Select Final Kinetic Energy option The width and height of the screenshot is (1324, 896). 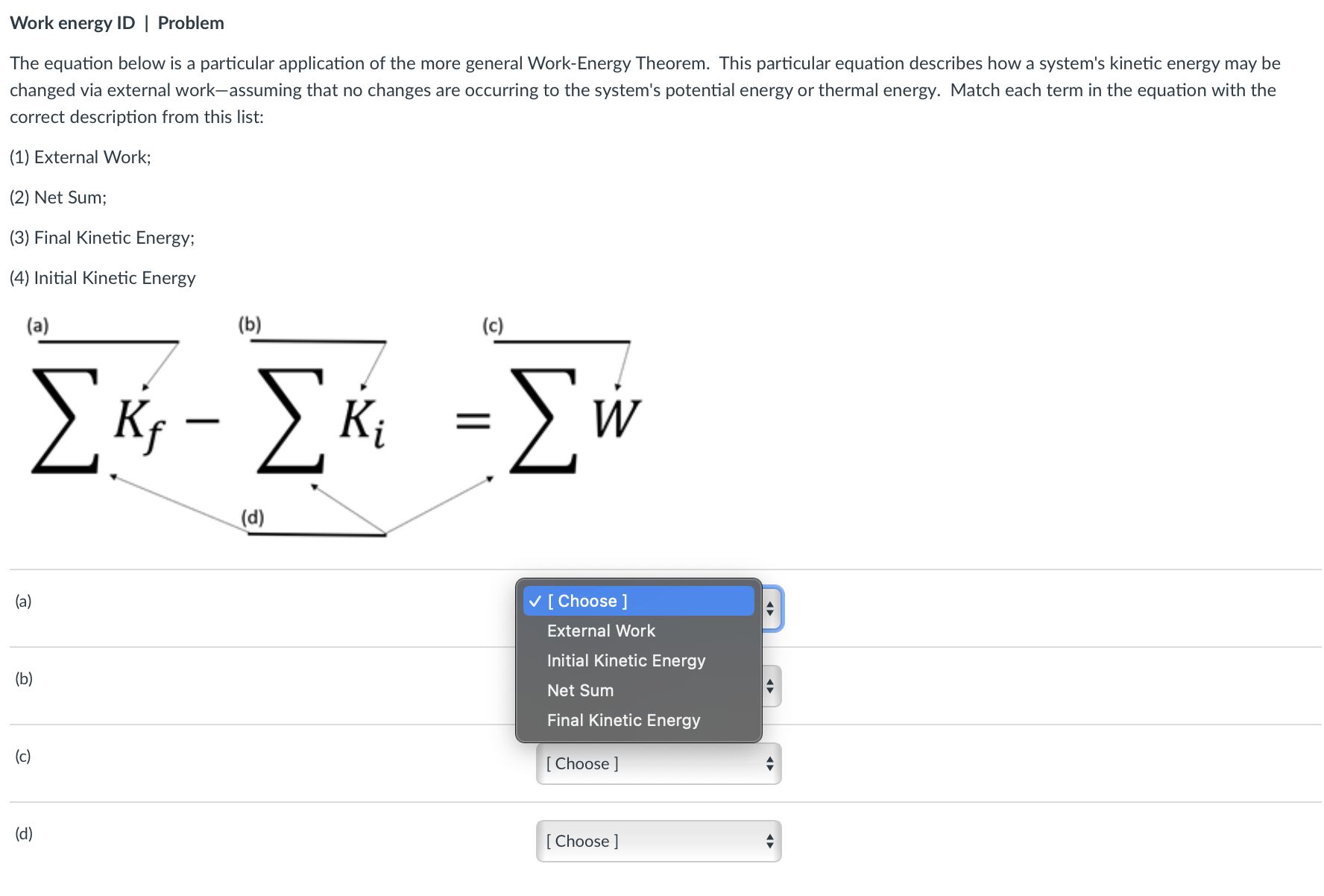pyautogui.click(x=623, y=720)
